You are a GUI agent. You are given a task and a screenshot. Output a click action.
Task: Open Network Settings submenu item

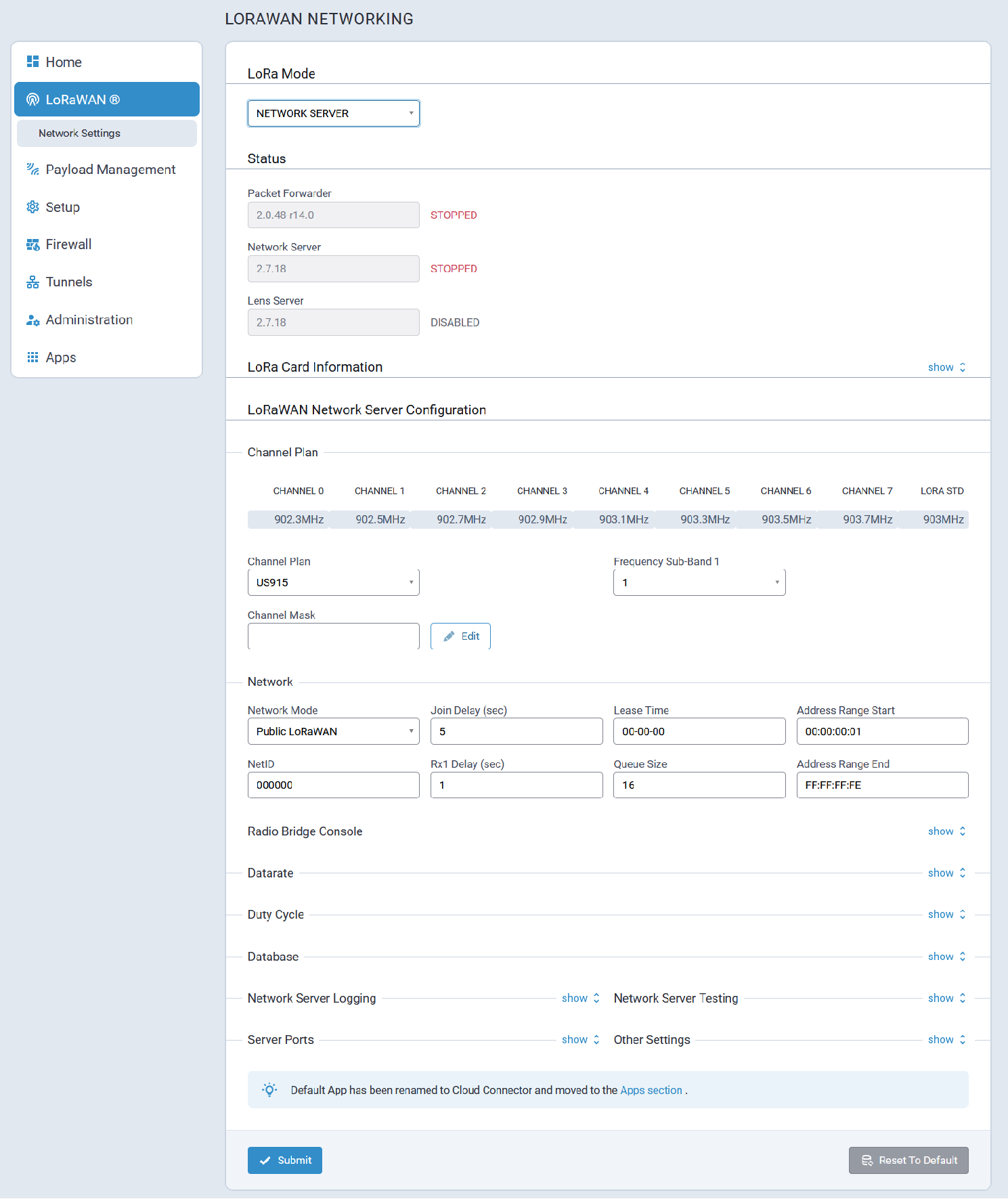79,133
